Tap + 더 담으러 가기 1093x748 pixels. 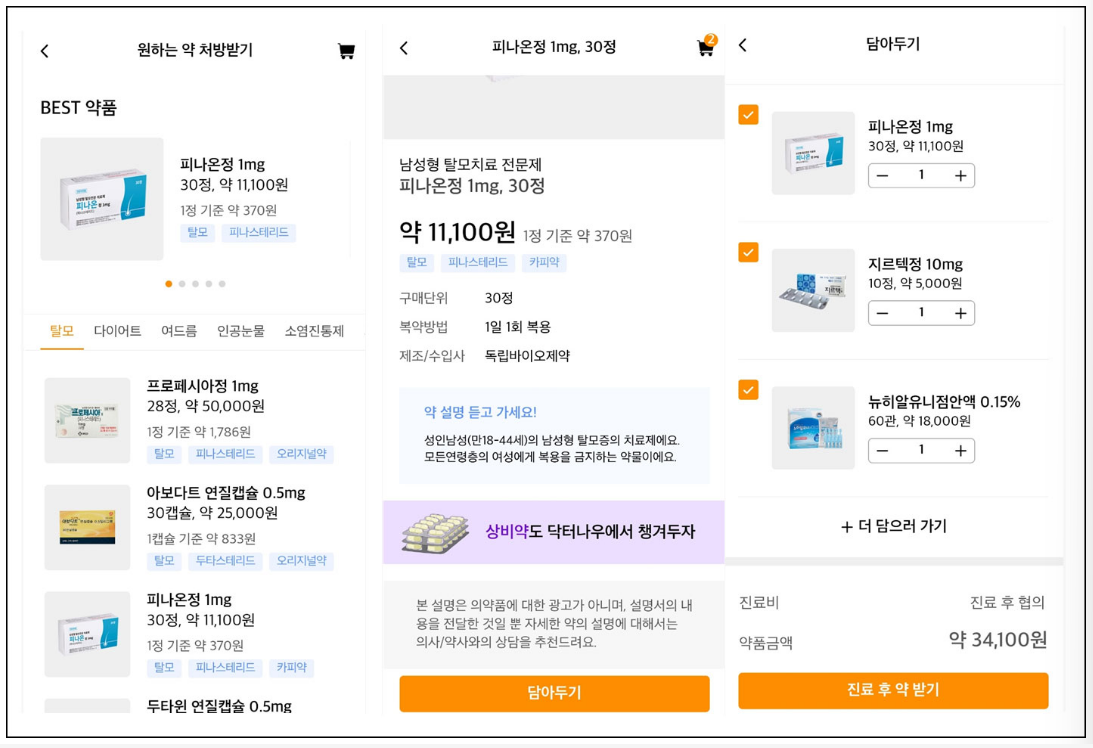click(893, 526)
